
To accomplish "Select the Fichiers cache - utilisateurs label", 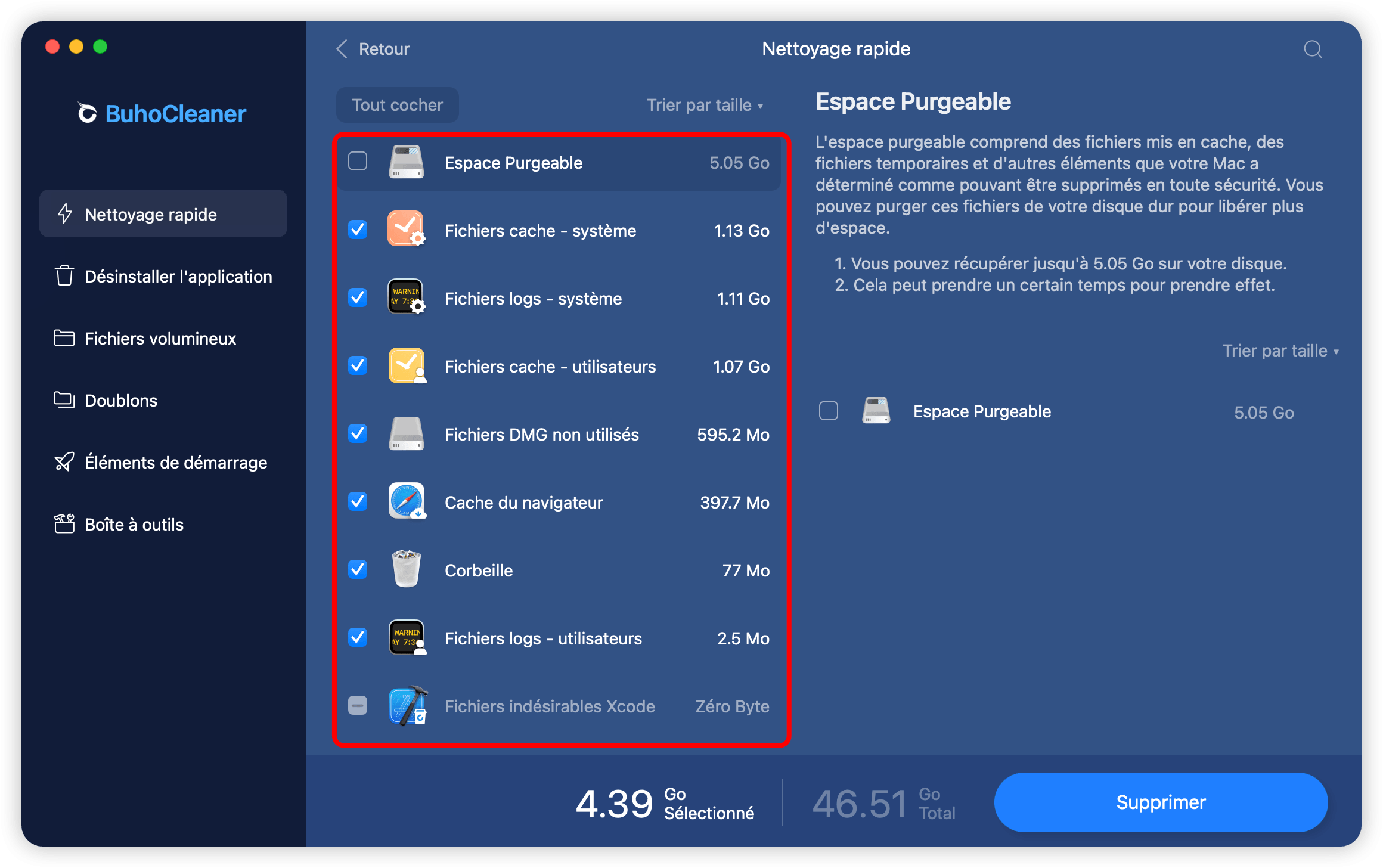I will pyautogui.click(x=550, y=367).
